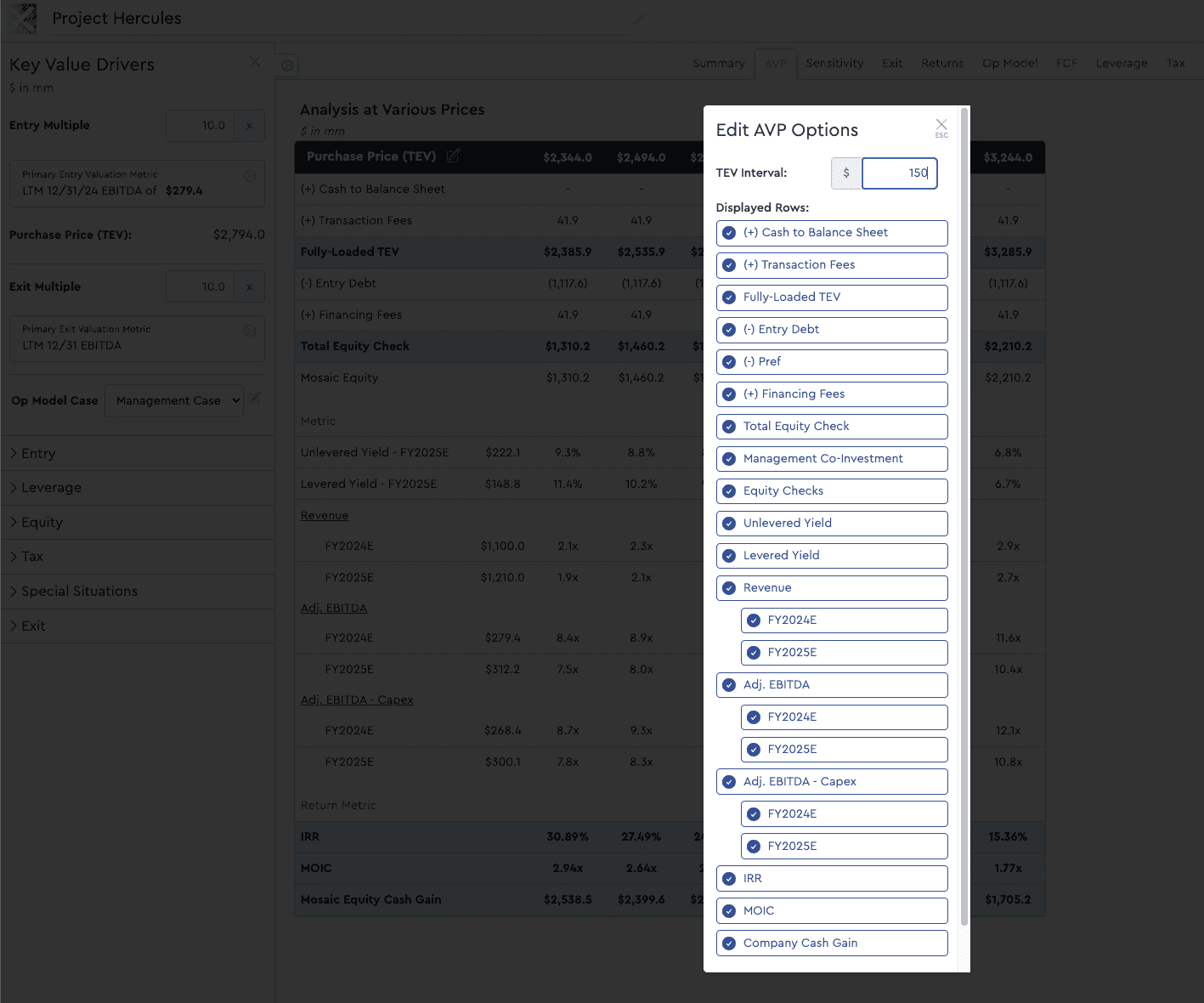Image resolution: width=1204 pixels, height=1003 pixels.
Task: Click the edit icon beside Op Model Case
Action: pyautogui.click(x=256, y=398)
